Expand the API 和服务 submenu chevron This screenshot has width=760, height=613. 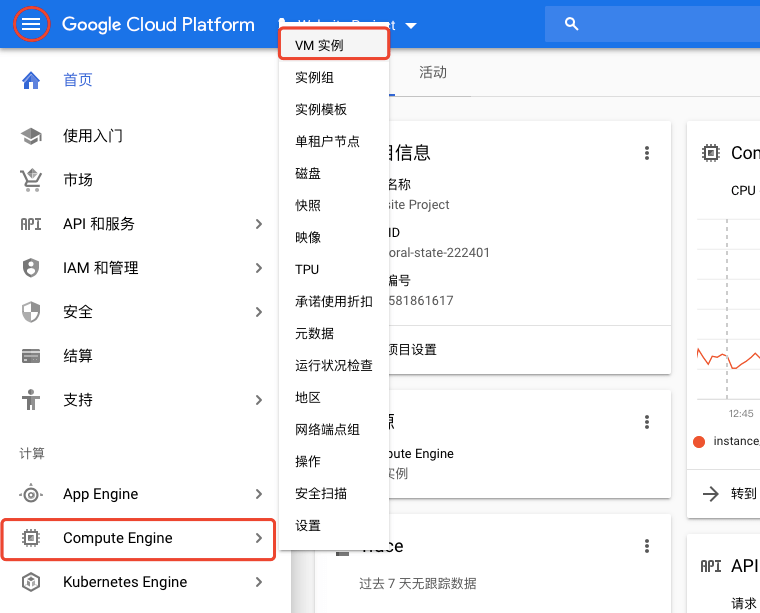pos(259,224)
